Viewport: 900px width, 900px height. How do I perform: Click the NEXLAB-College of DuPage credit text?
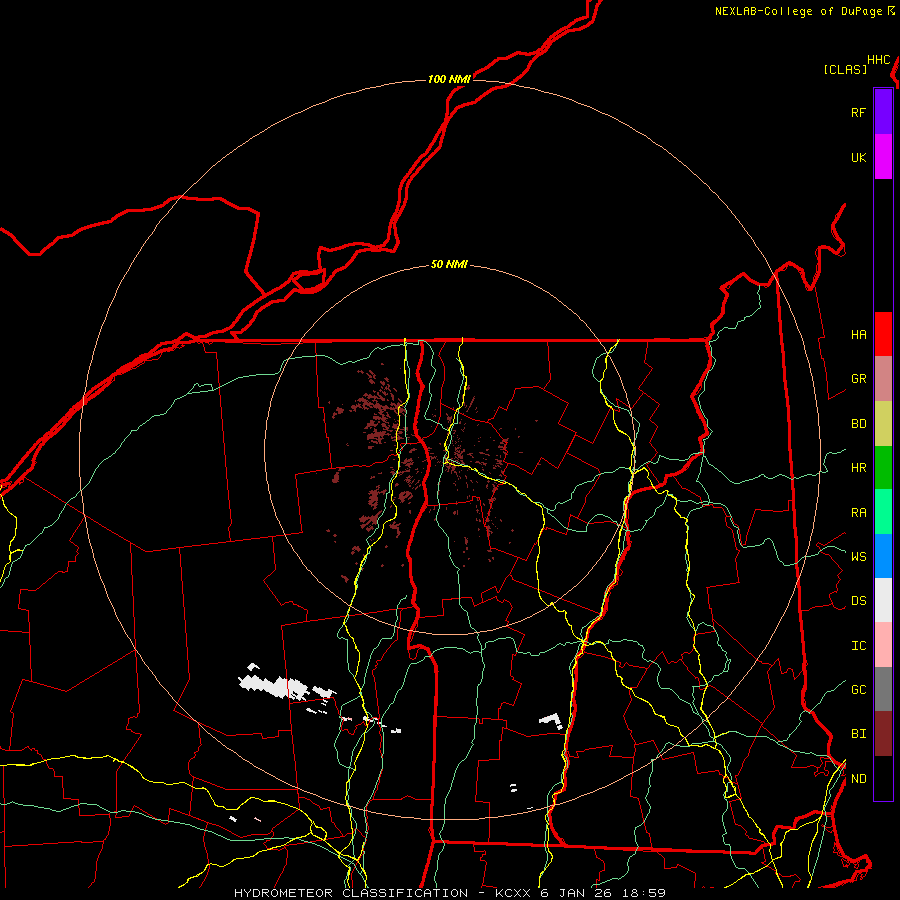(799, 11)
